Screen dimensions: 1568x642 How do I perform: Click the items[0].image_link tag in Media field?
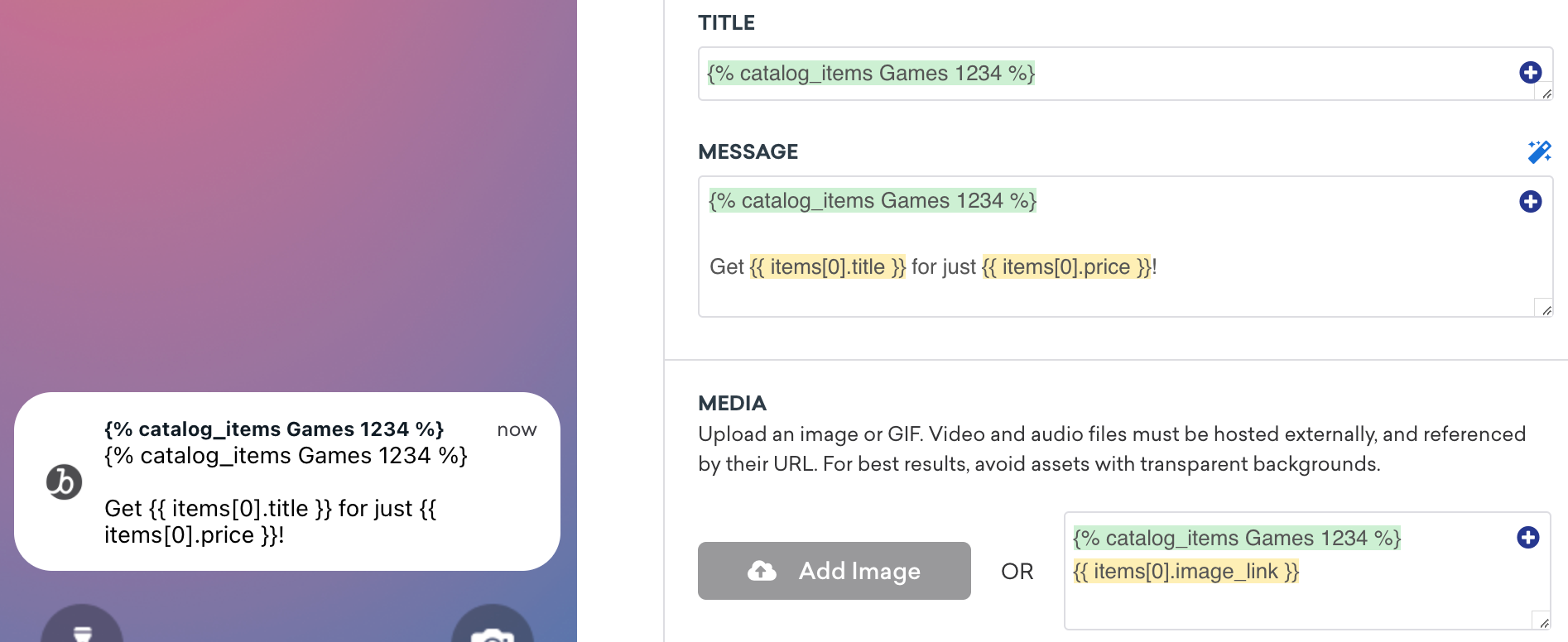coord(1186,572)
